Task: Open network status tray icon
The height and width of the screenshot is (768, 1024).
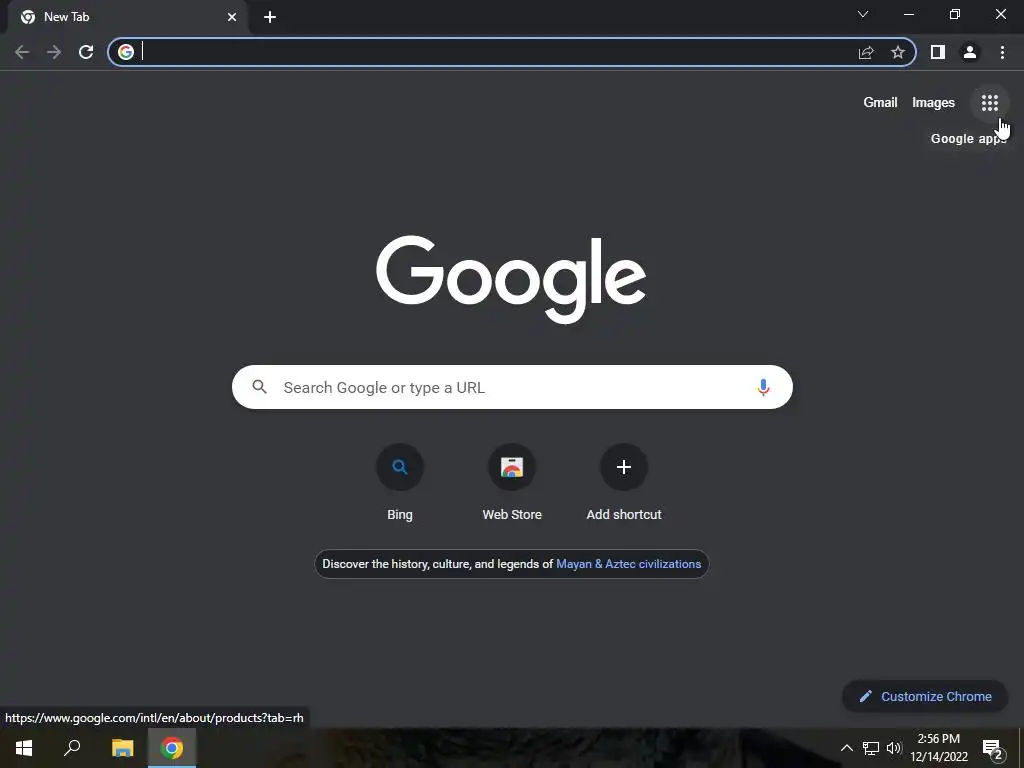Action: point(871,748)
